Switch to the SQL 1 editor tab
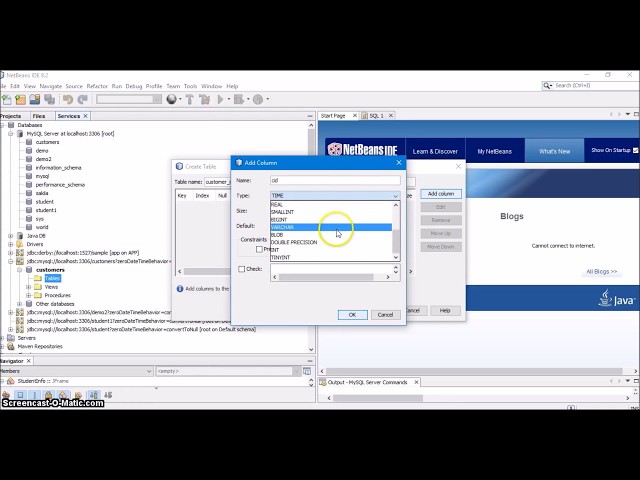 pyautogui.click(x=376, y=116)
